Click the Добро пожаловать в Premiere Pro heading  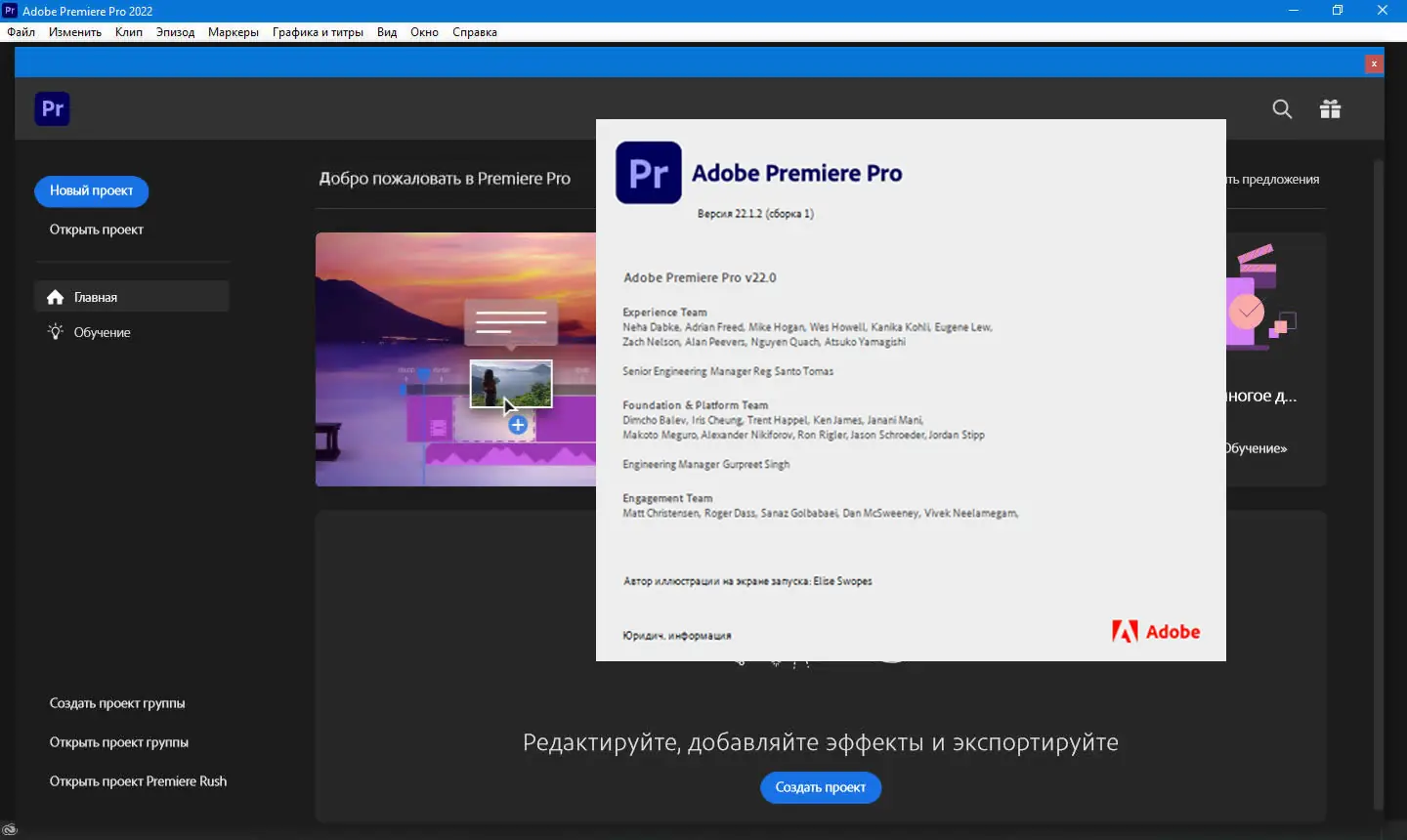tap(445, 179)
